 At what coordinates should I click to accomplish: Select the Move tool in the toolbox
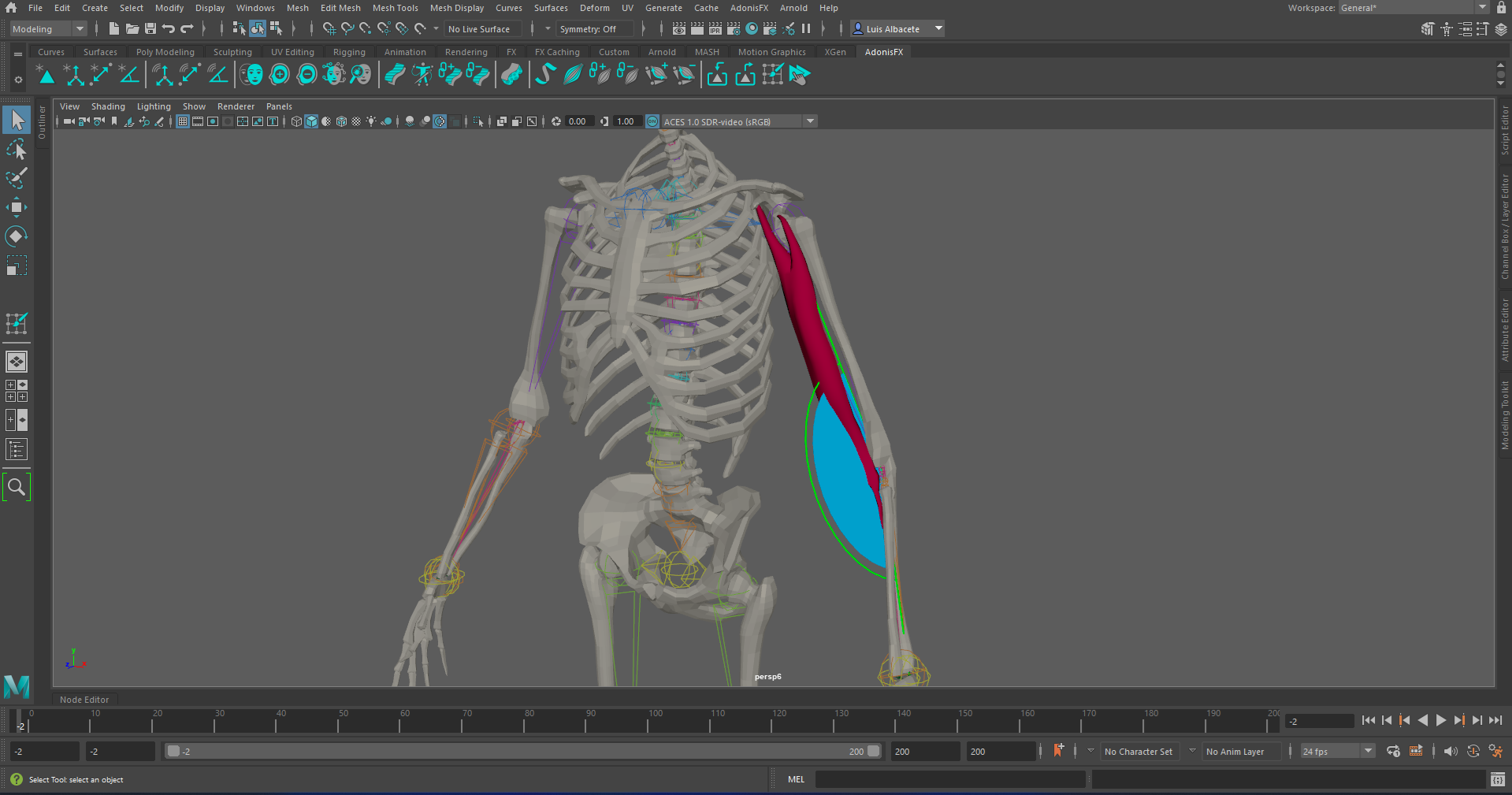(16, 207)
